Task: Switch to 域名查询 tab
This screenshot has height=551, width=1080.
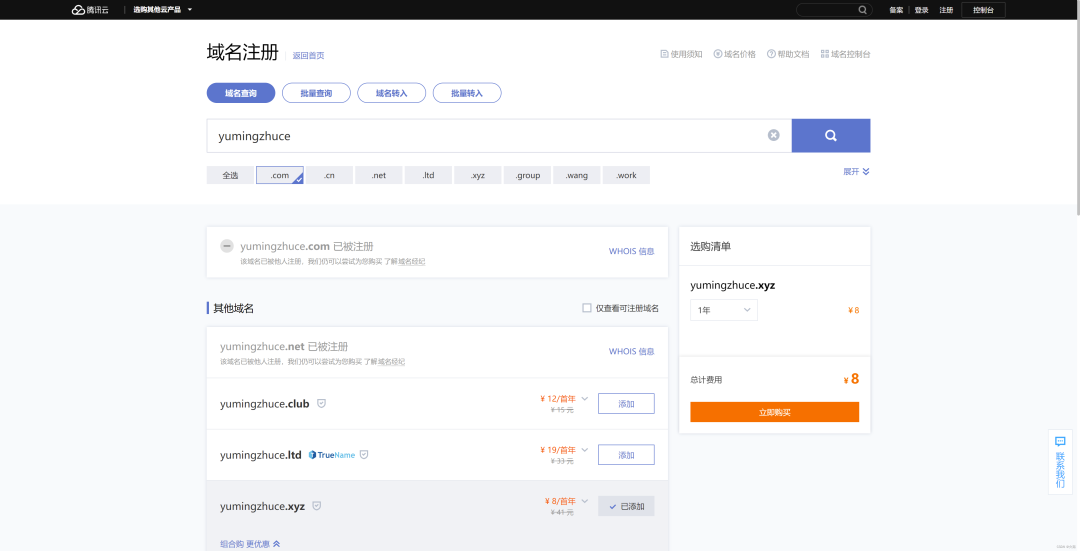Action: (x=241, y=93)
